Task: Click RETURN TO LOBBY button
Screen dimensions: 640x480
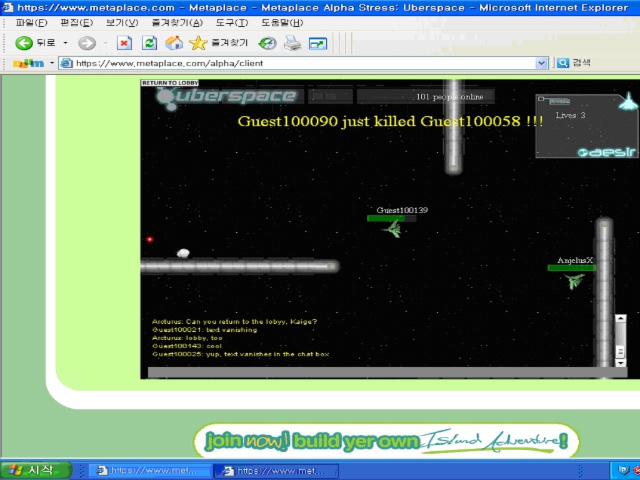Action: click(x=170, y=83)
